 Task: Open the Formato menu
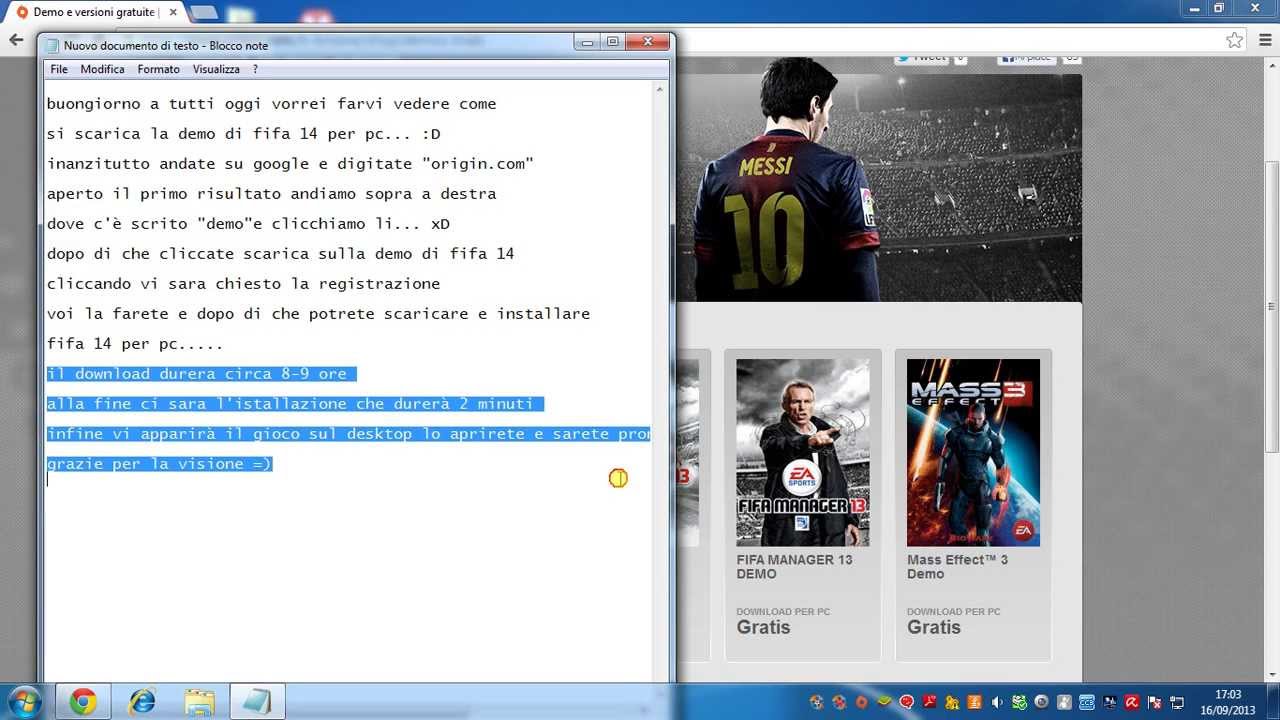point(158,69)
